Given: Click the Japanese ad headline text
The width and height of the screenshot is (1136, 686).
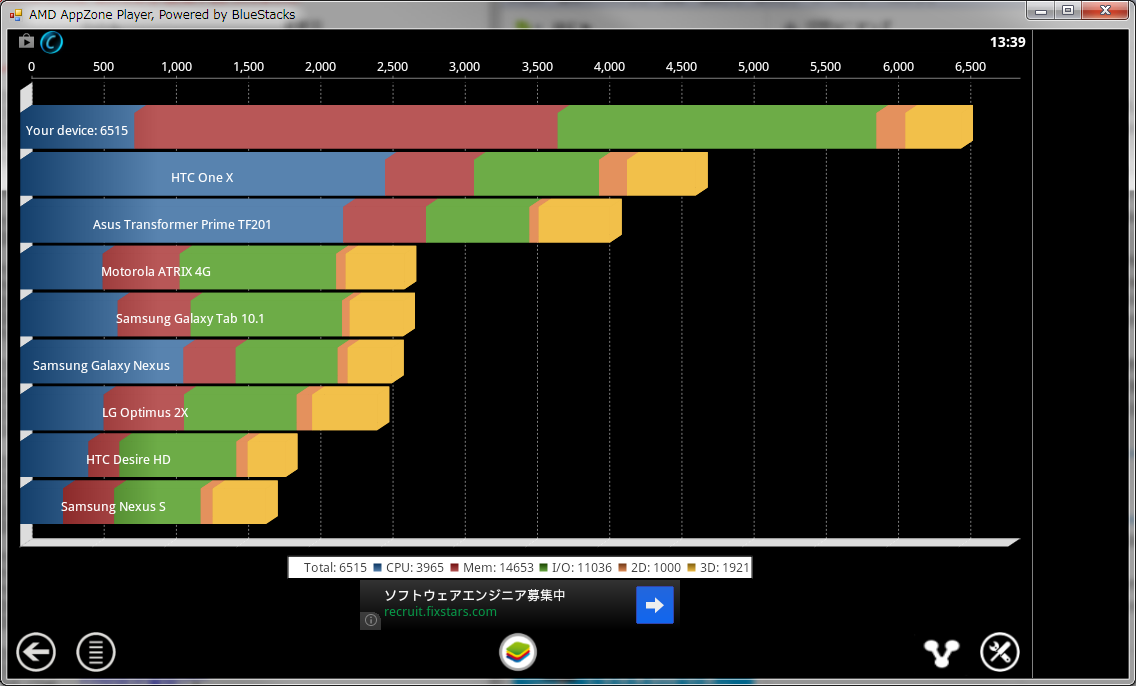Looking at the screenshot, I should click(x=475, y=595).
